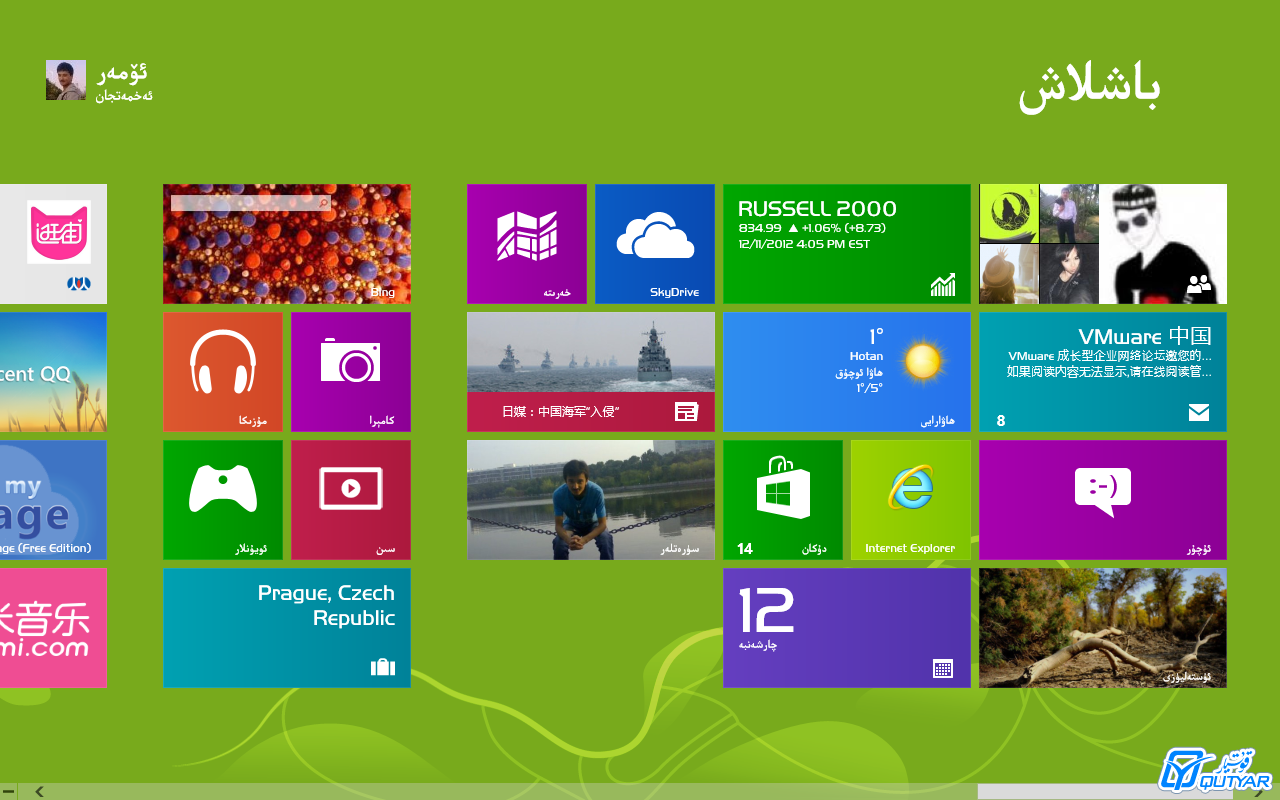Open the Mail tile with VMware message
1280x800 pixels.
(1103, 372)
